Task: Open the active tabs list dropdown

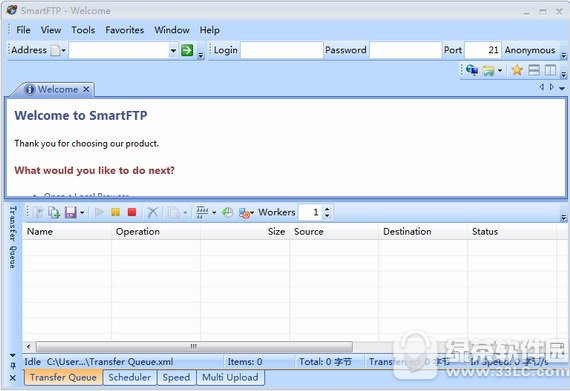Action: coord(562,88)
